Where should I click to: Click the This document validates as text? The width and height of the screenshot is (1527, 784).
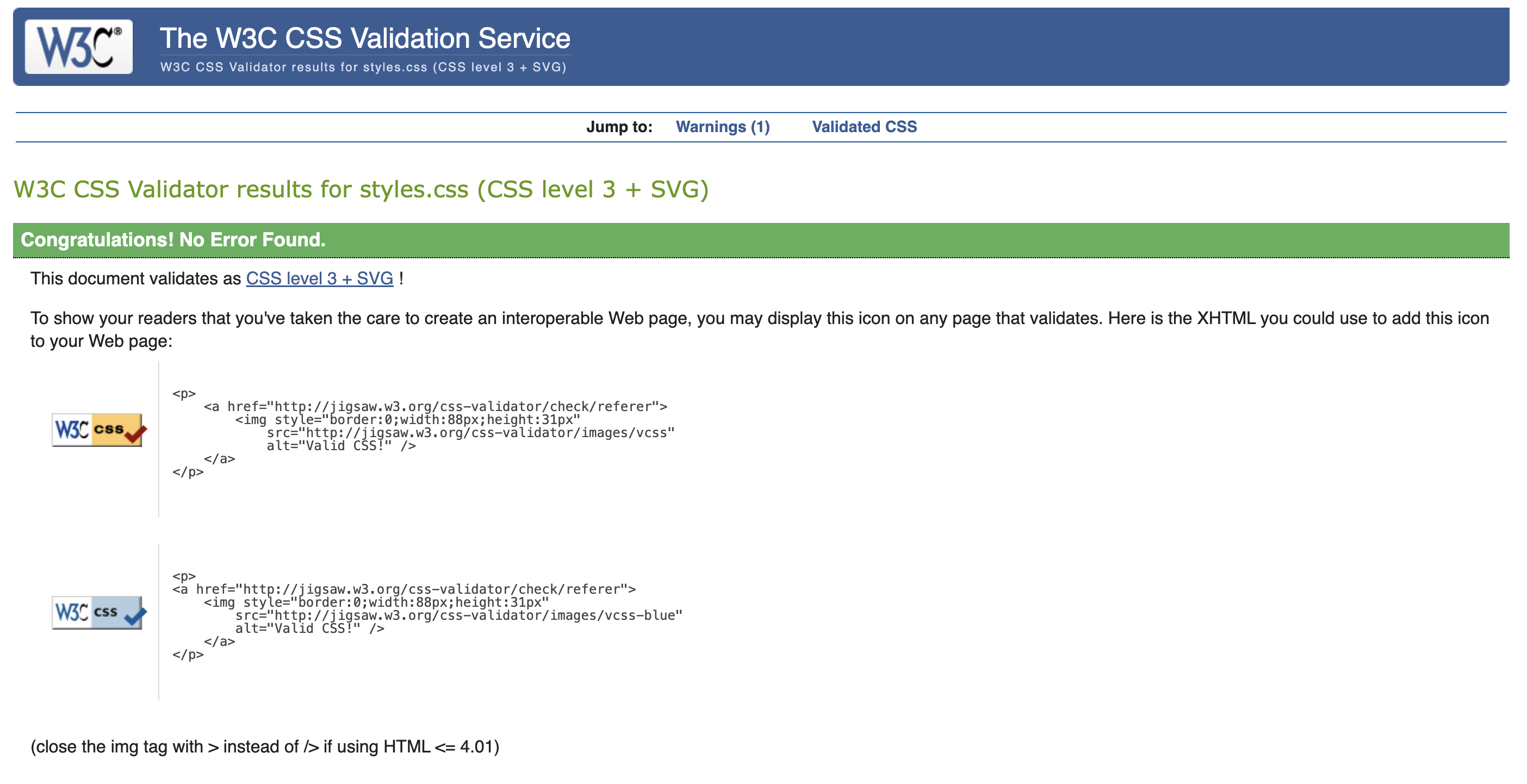tap(136, 278)
